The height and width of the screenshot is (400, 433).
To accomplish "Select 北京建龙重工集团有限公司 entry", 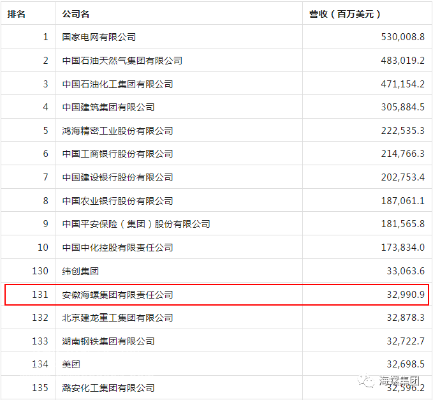I will coord(118,318).
